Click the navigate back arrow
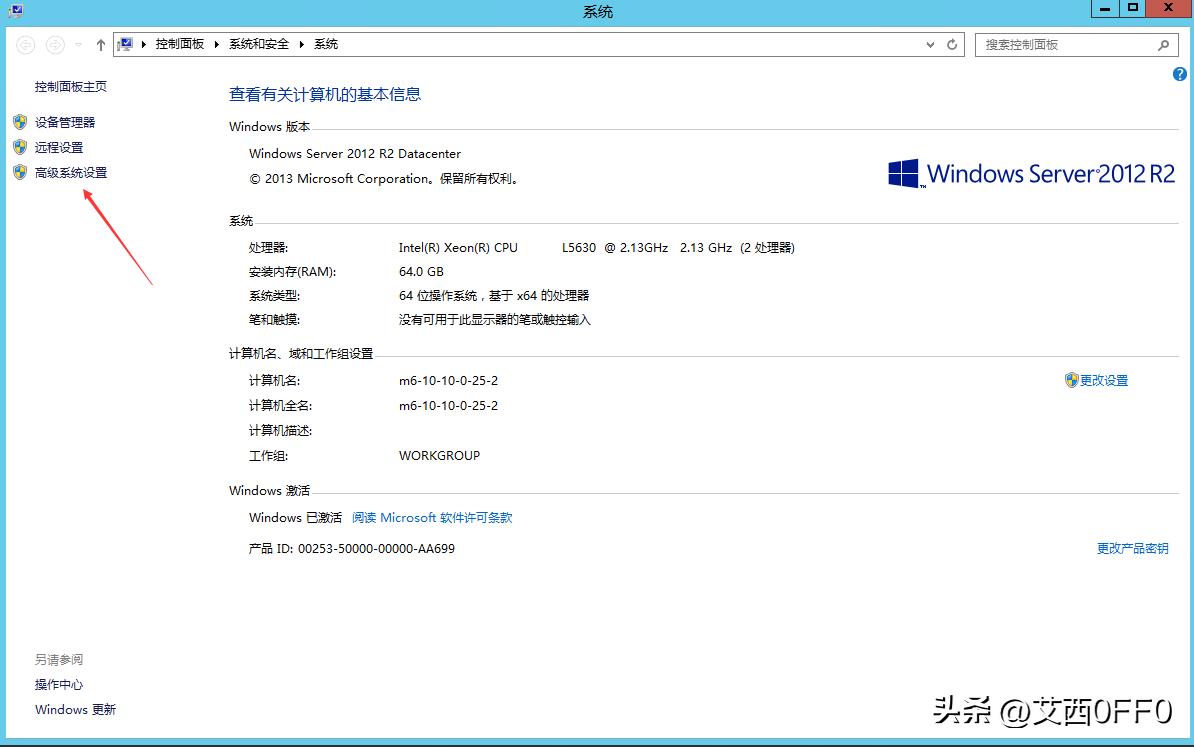This screenshot has height=747, width=1194. coord(25,44)
